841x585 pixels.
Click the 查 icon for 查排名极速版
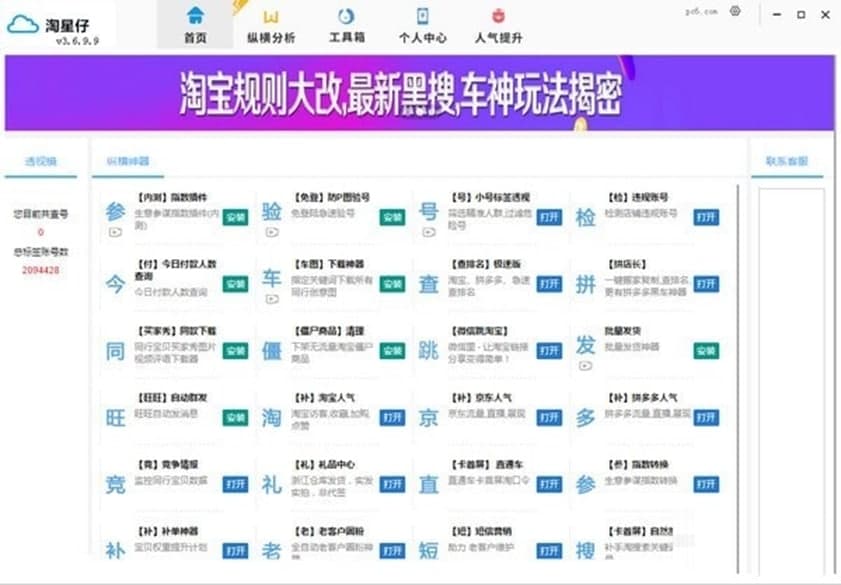[x=429, y=284]
